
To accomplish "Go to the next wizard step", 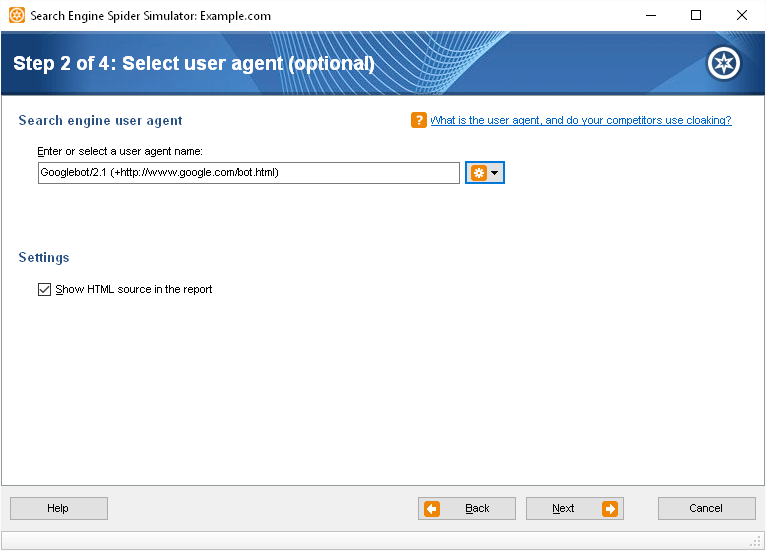I will pos(574,509).
